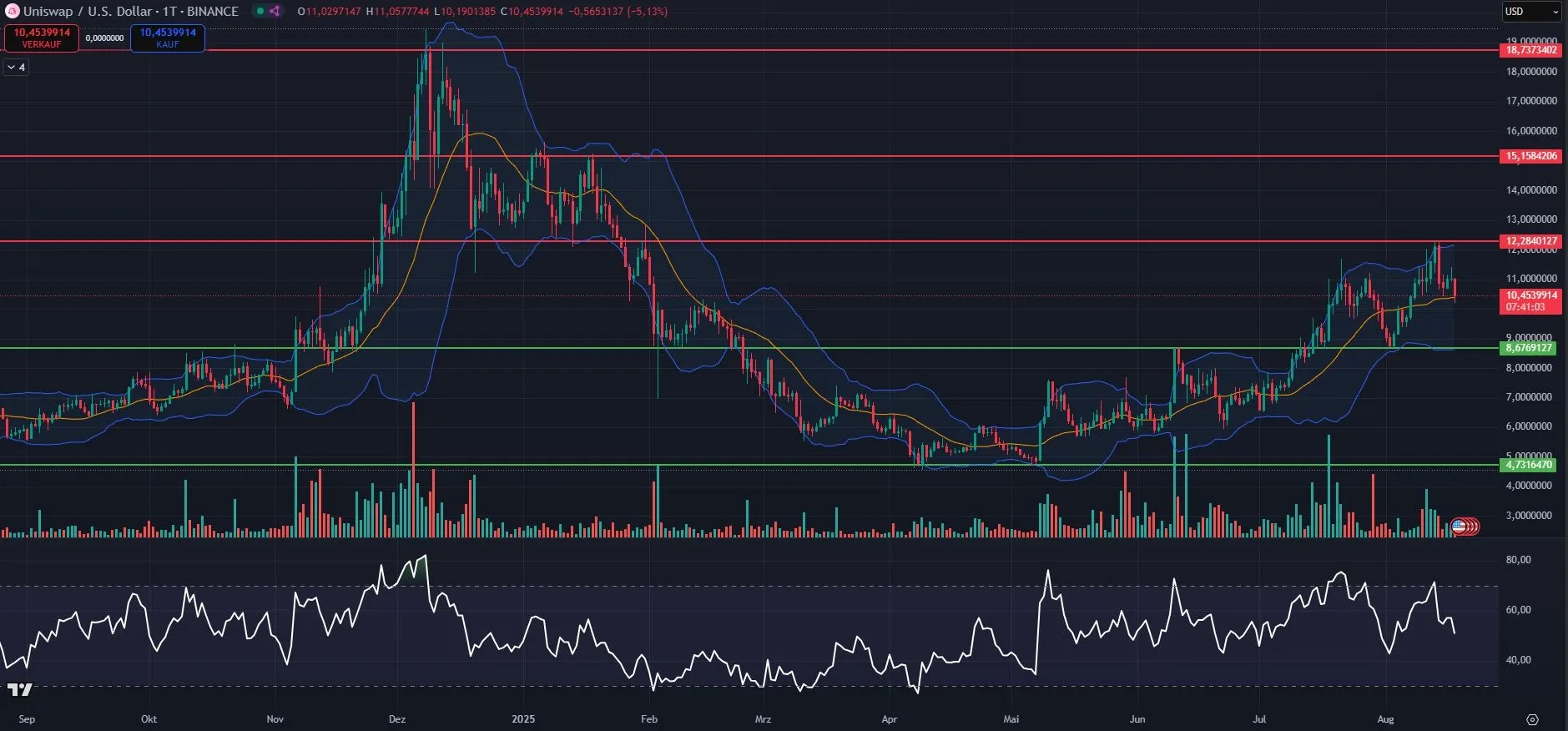Expand the collapsed indicators legend showing 4
1568x731 pixels.
[x=16, y=67]
